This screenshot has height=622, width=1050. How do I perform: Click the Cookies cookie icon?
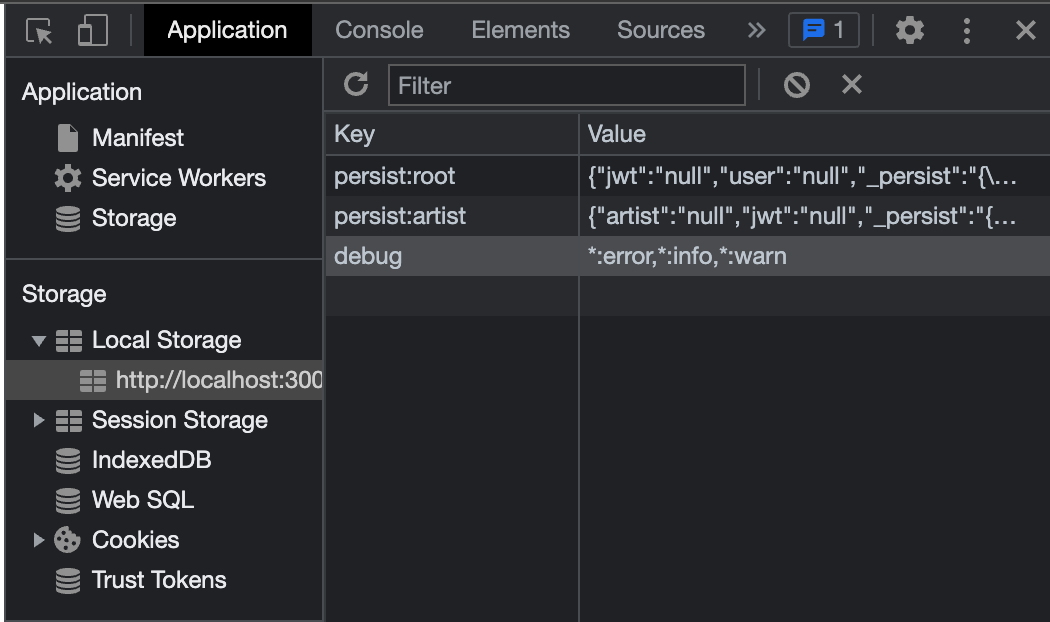coord(68,540)
